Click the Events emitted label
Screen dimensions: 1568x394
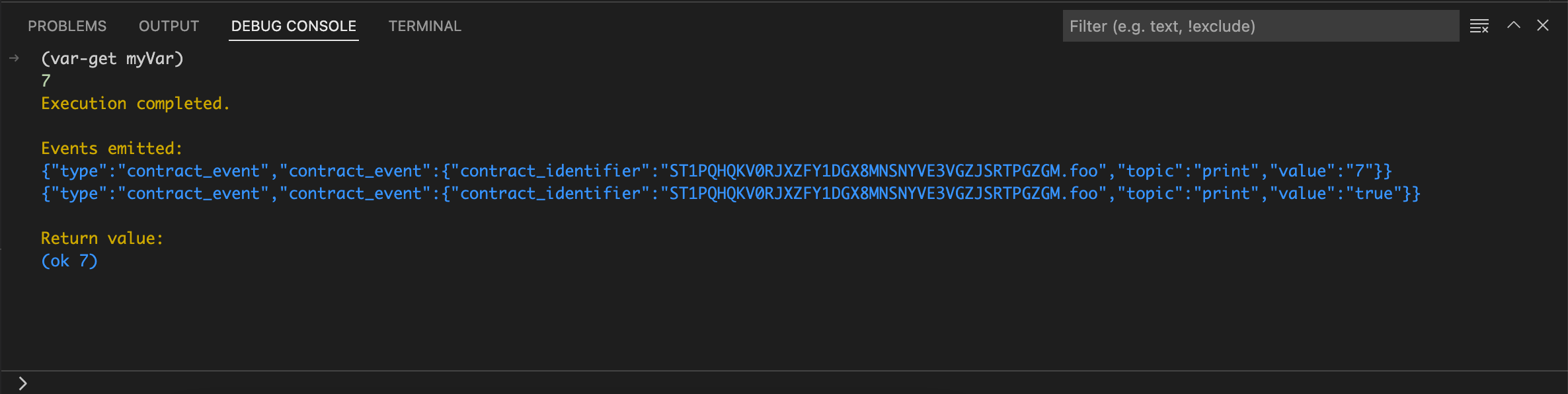coord(110,148)
